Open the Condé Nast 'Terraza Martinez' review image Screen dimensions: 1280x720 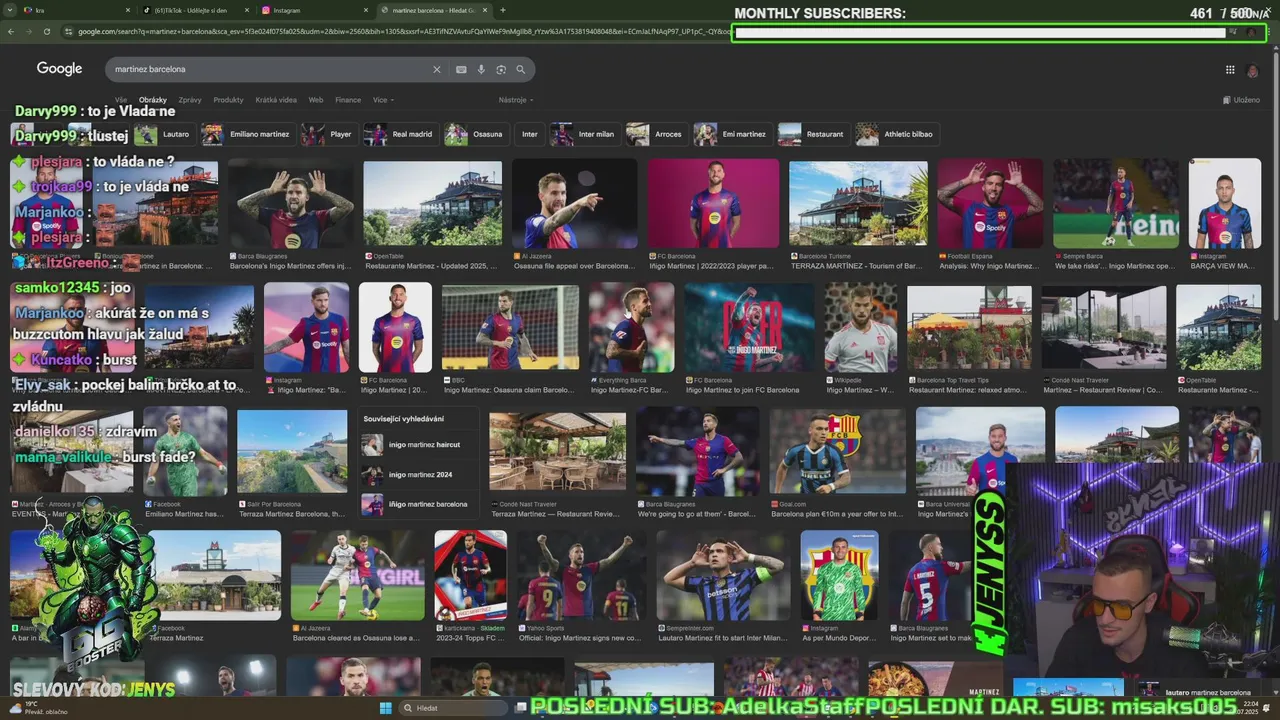[x=557, y=451]
